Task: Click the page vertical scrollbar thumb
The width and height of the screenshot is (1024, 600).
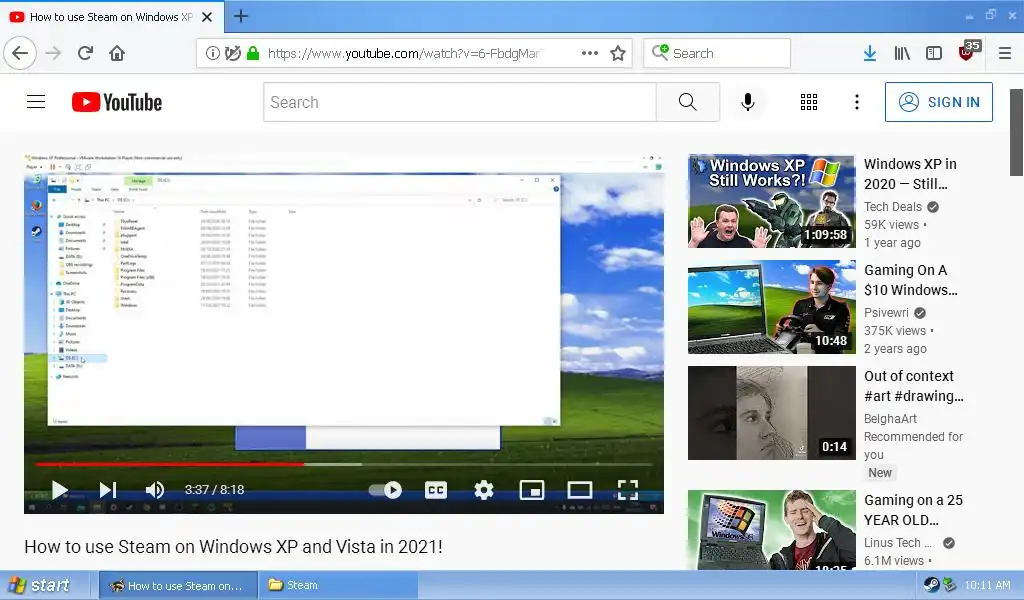Action: (x=1016, y=133)
